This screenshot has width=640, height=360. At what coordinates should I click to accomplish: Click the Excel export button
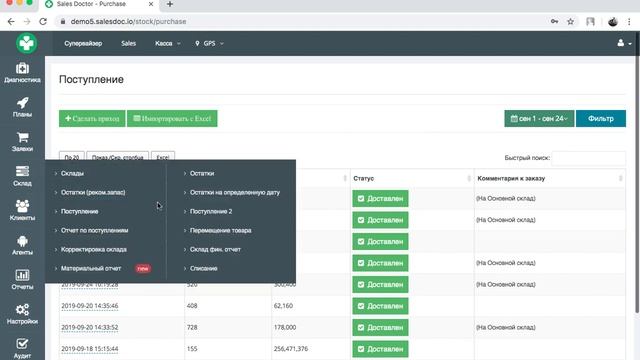click(163, 157)
